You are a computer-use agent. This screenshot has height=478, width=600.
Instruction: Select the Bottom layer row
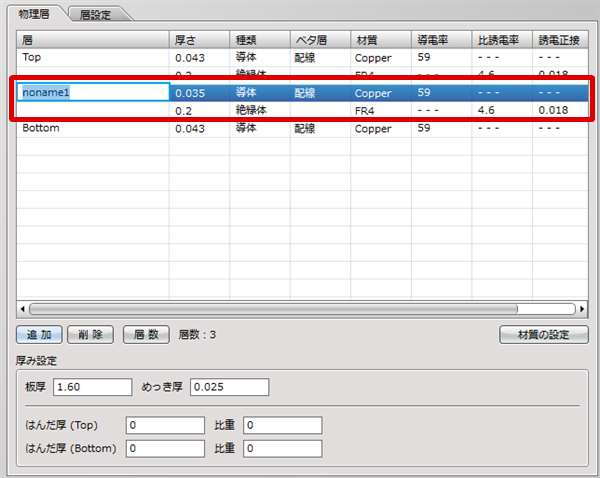90,129
